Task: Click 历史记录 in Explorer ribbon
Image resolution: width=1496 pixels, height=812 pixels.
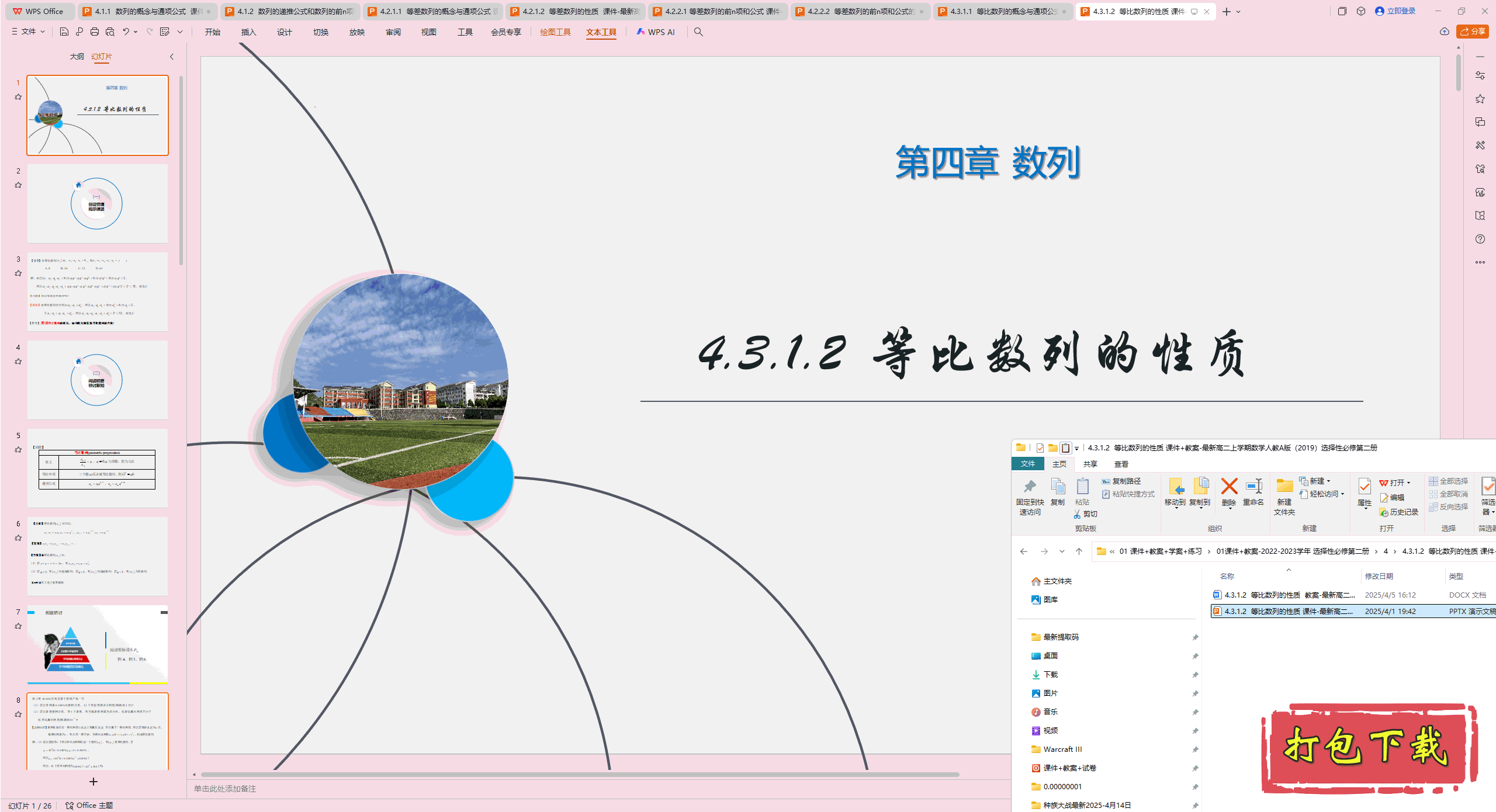Action: coord(1398,512)
